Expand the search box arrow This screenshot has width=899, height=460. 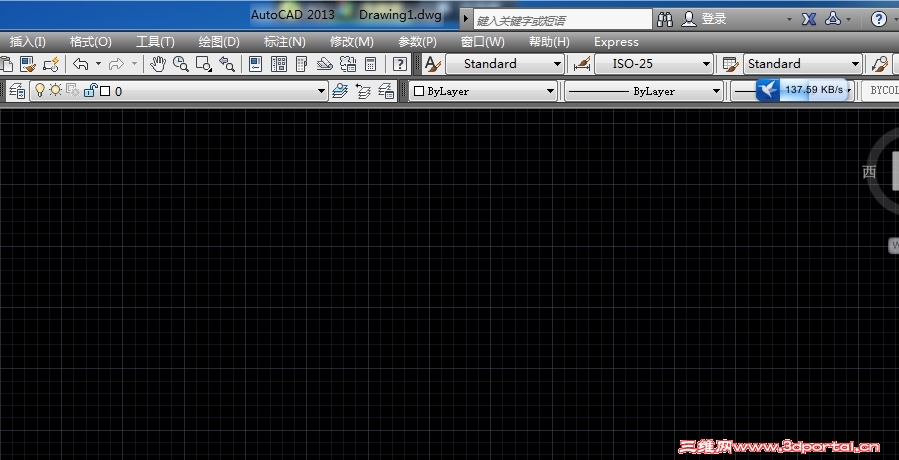pos(466,20)
